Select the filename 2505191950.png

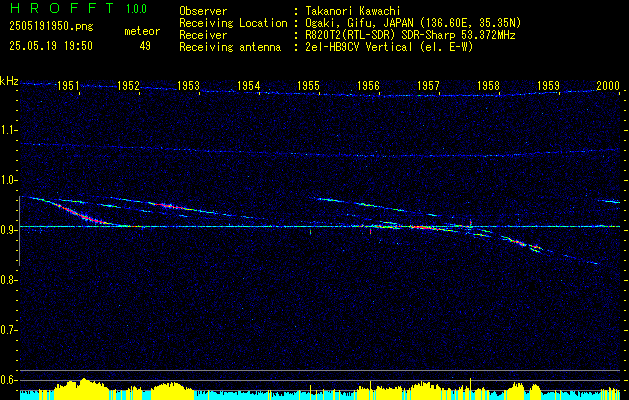tap(51, 26)
